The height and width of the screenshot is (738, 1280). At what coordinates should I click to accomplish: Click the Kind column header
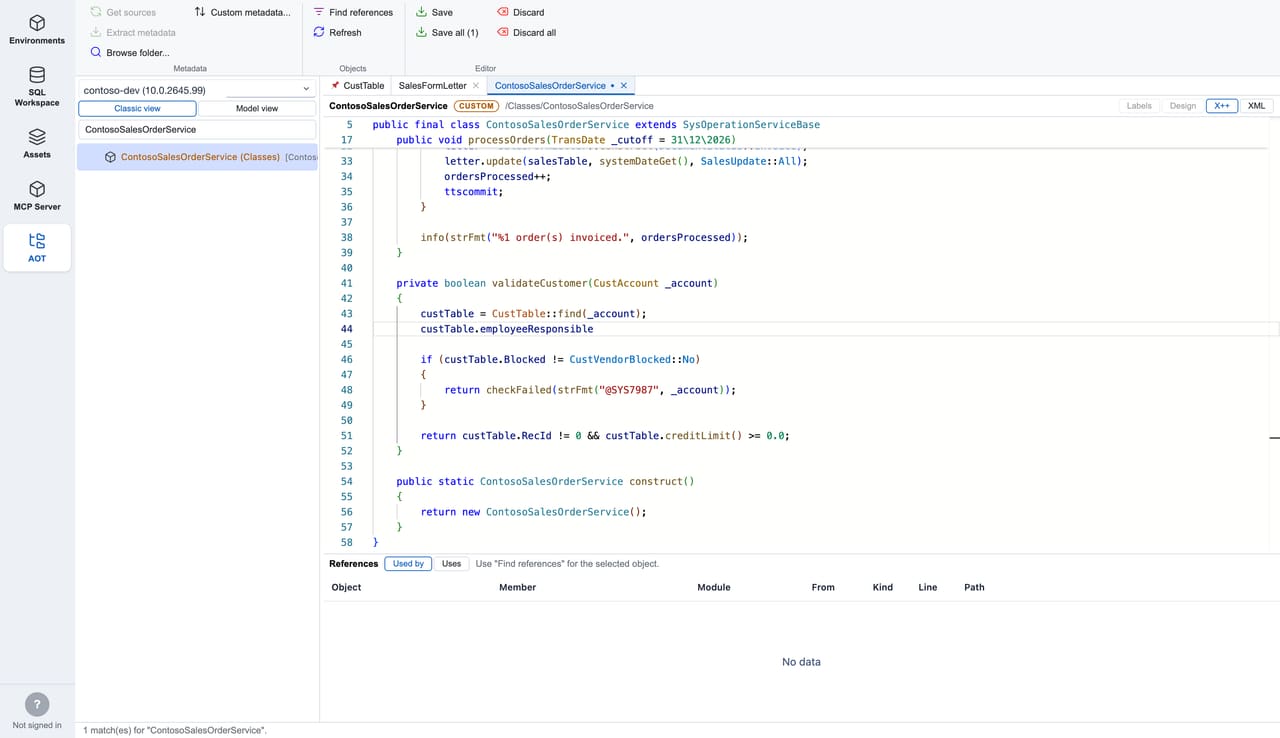pyautogui.click(x=883, y=587)
